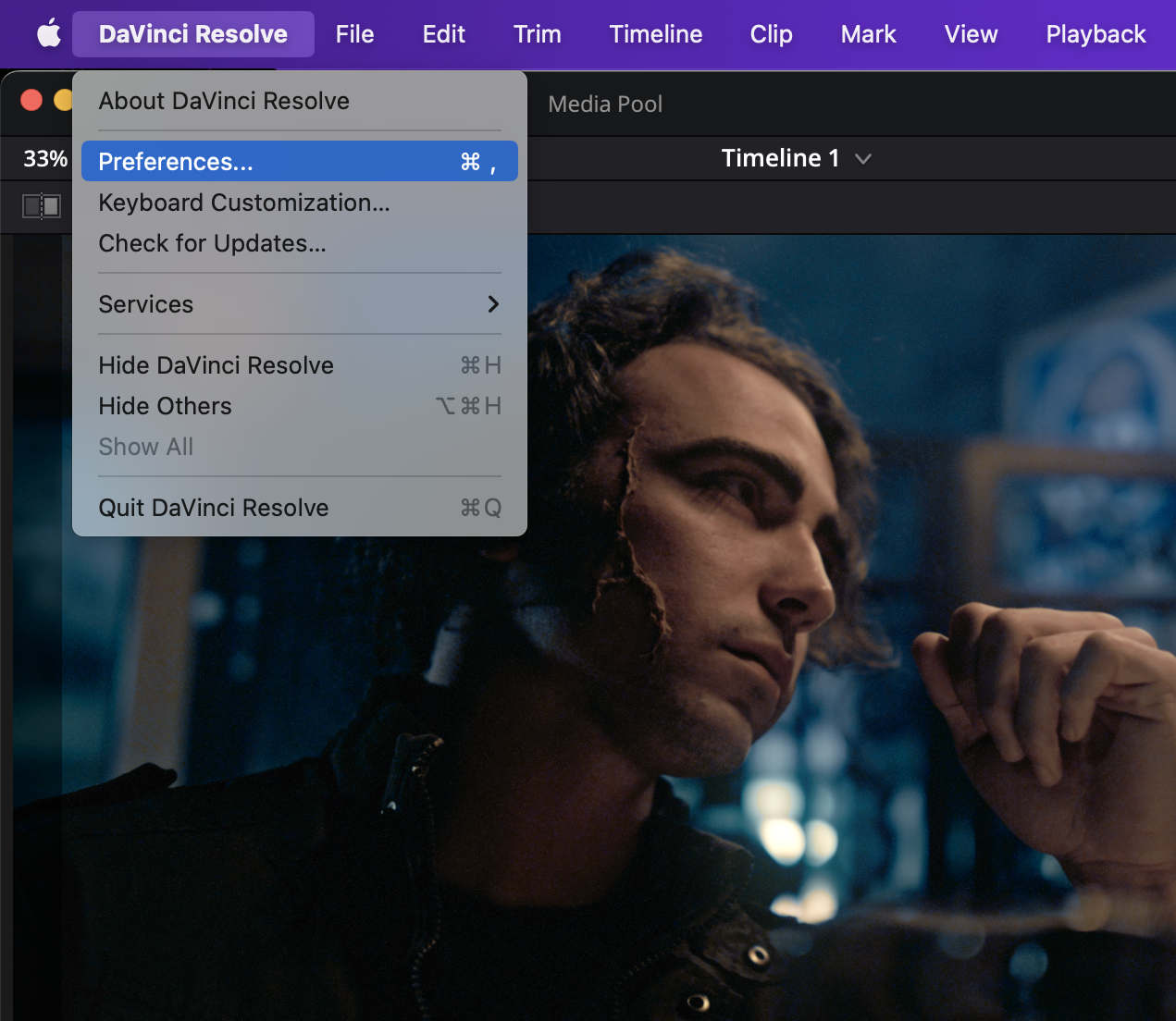The image size is (1176, 1021).
Task: Close the window with the red button
Action: click(x=31, y=100)
